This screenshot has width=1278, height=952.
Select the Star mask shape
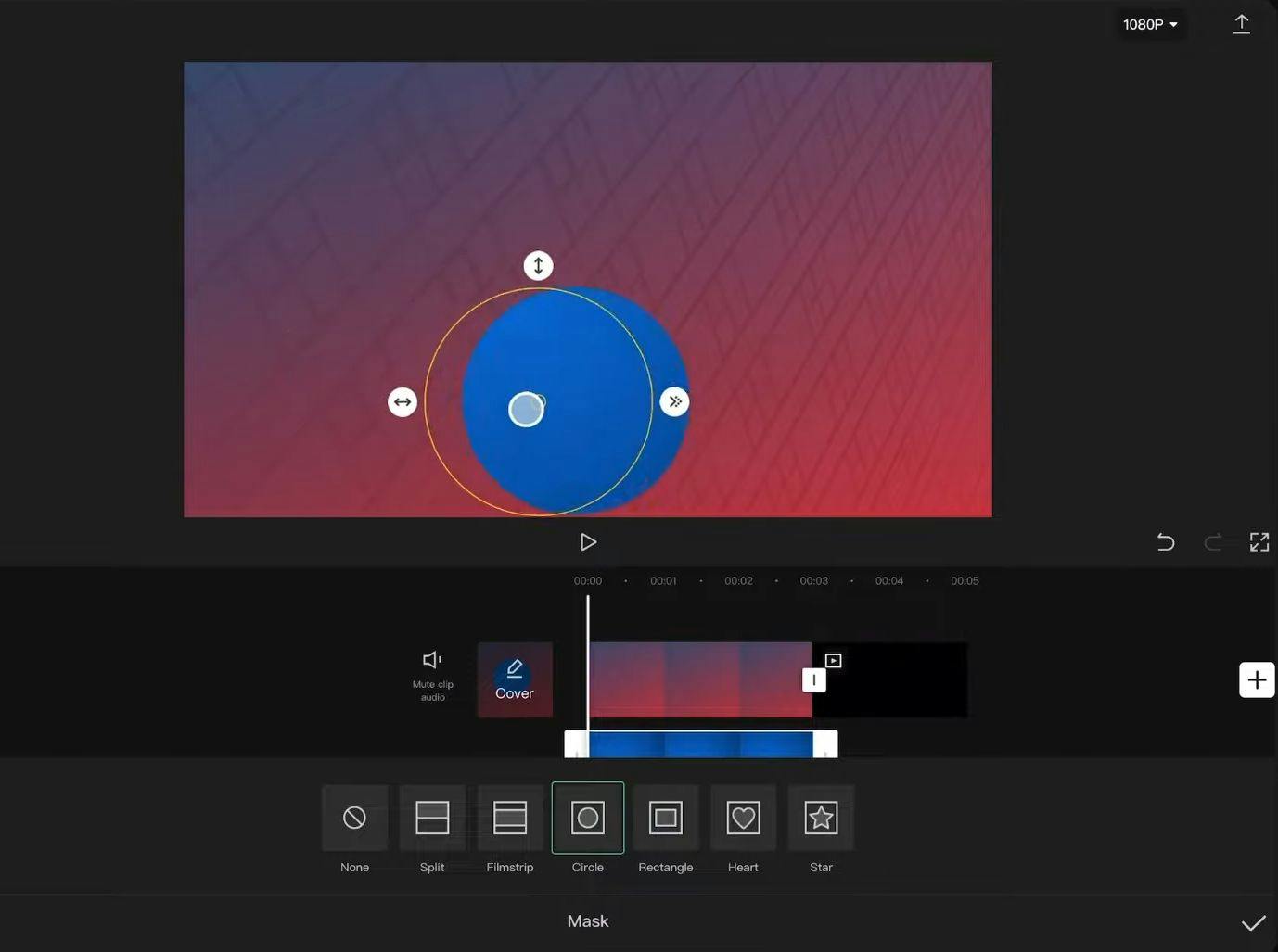point(821,818)
